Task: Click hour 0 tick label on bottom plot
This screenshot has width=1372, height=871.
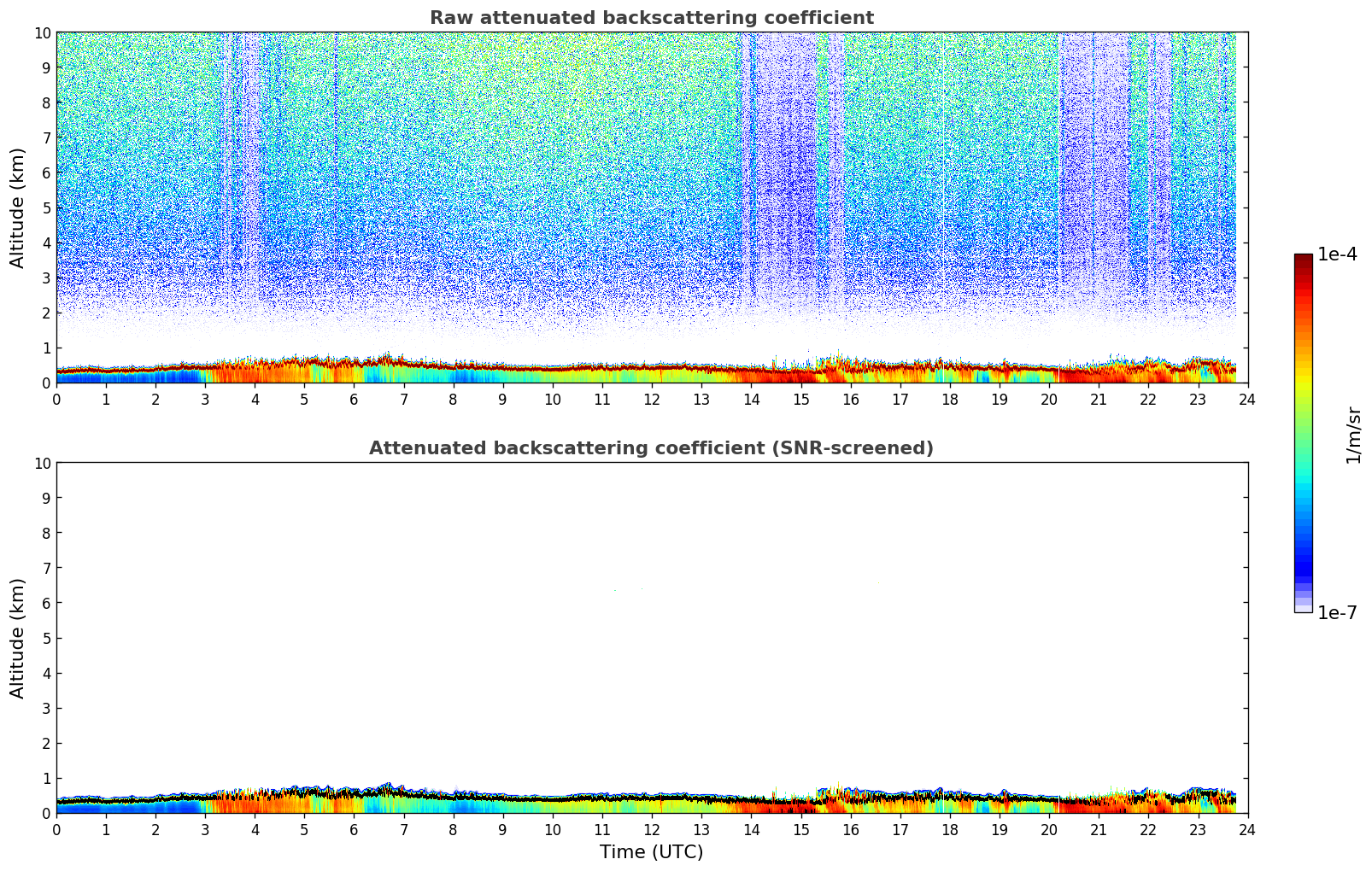Action: [x=57, y=830]
